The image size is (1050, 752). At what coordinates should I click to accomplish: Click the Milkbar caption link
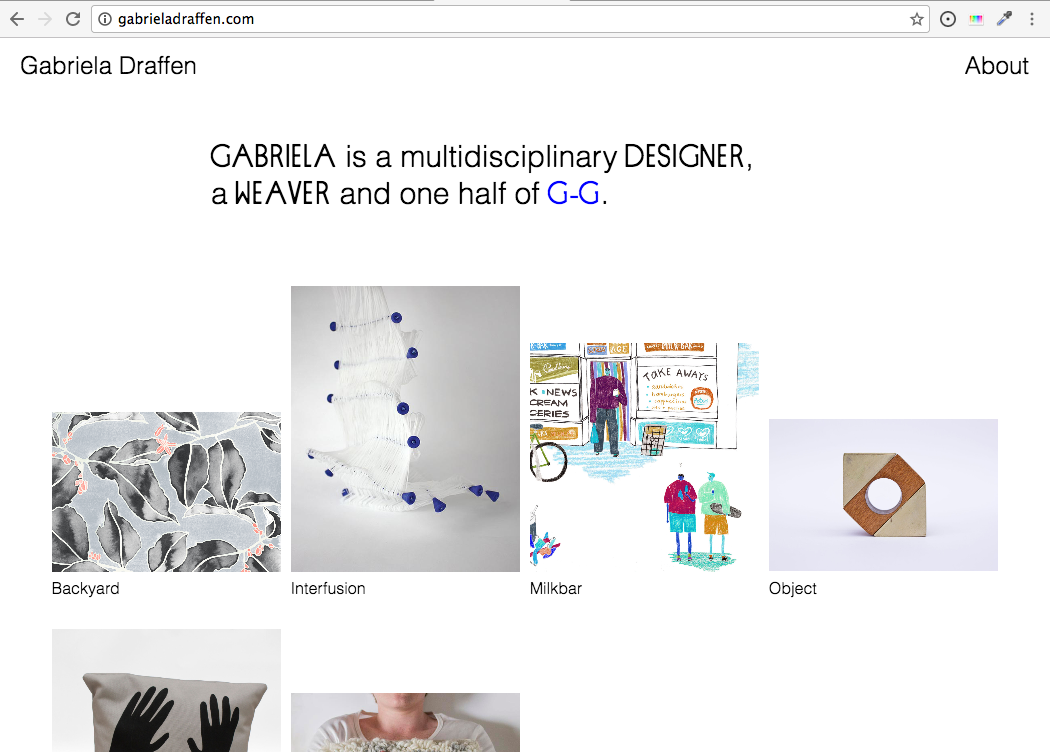tap(556, 589)
